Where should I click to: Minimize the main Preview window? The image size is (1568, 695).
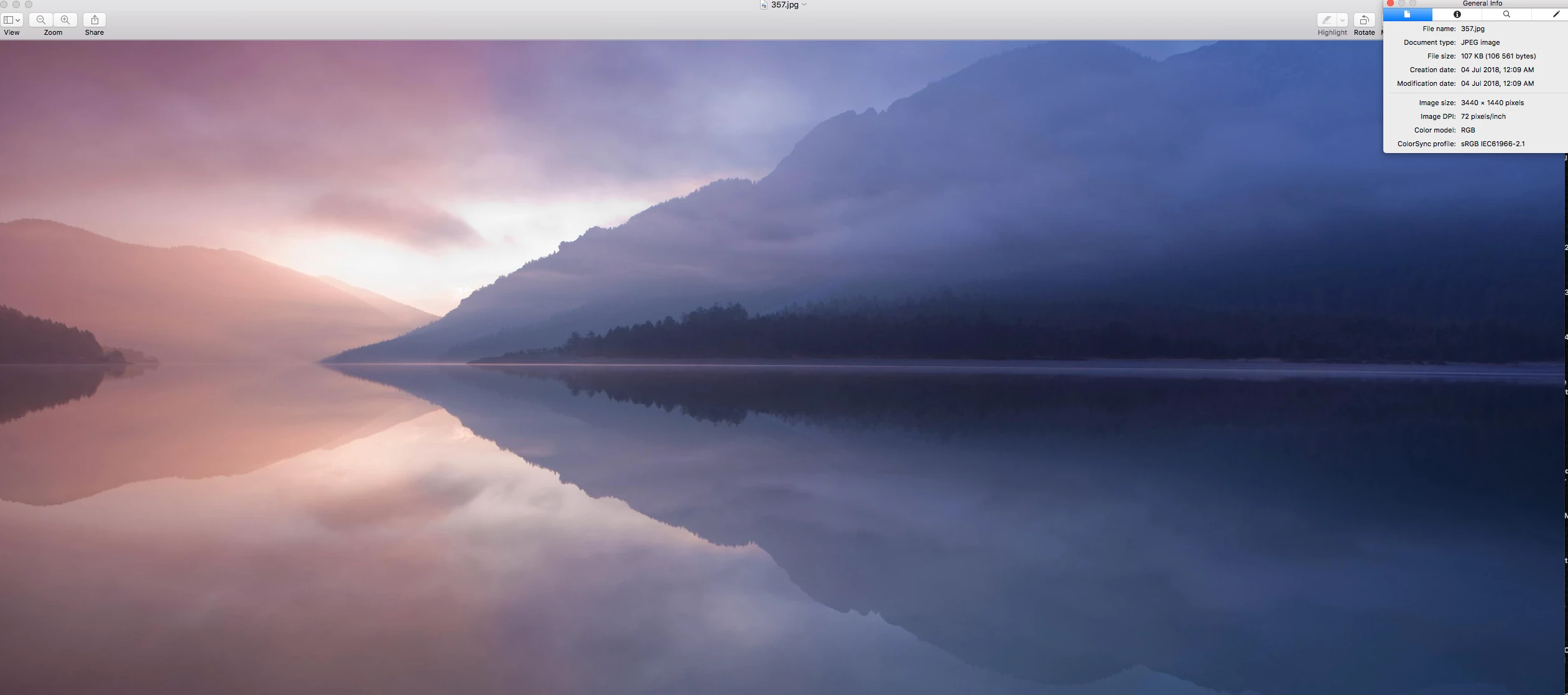click(x=16, y=4)
